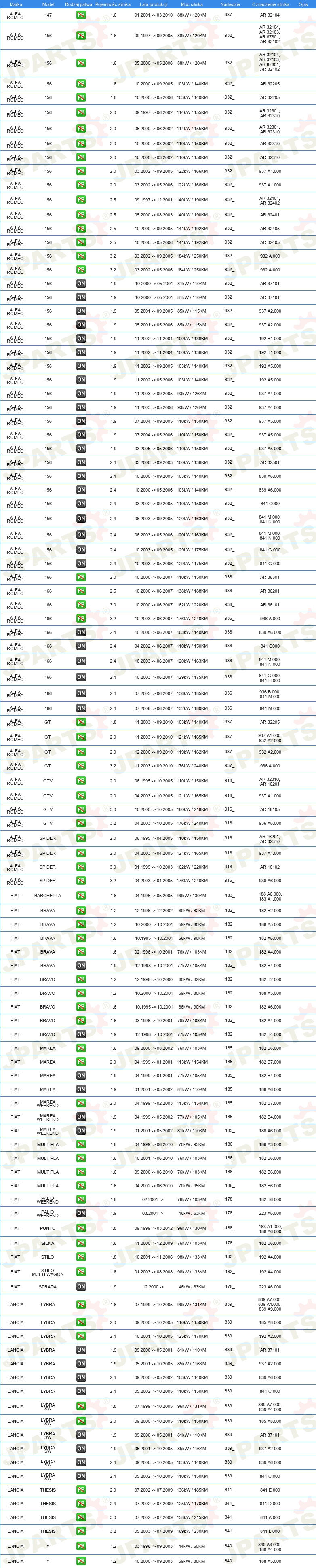Click production years '04.1995 -> 05.2005'
This screenshot has height=1568, width=316.
[x=153, y=895]
